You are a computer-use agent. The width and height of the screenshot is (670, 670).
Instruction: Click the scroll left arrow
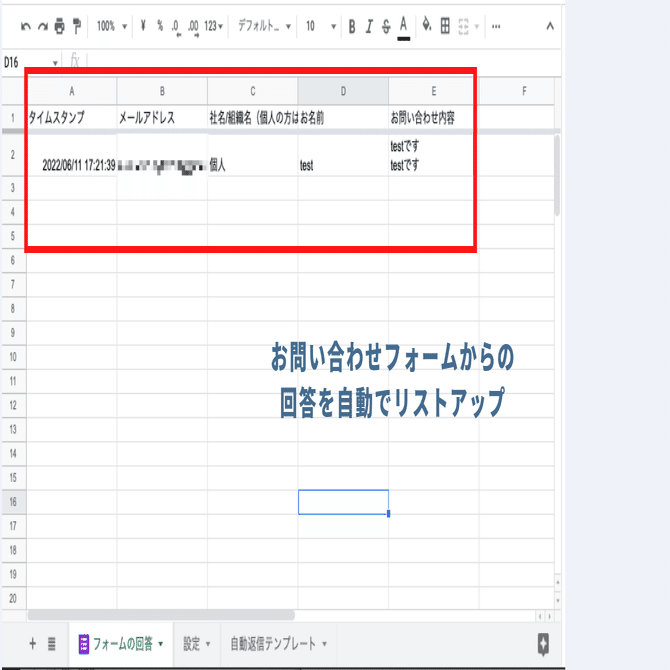coord(540,616)
